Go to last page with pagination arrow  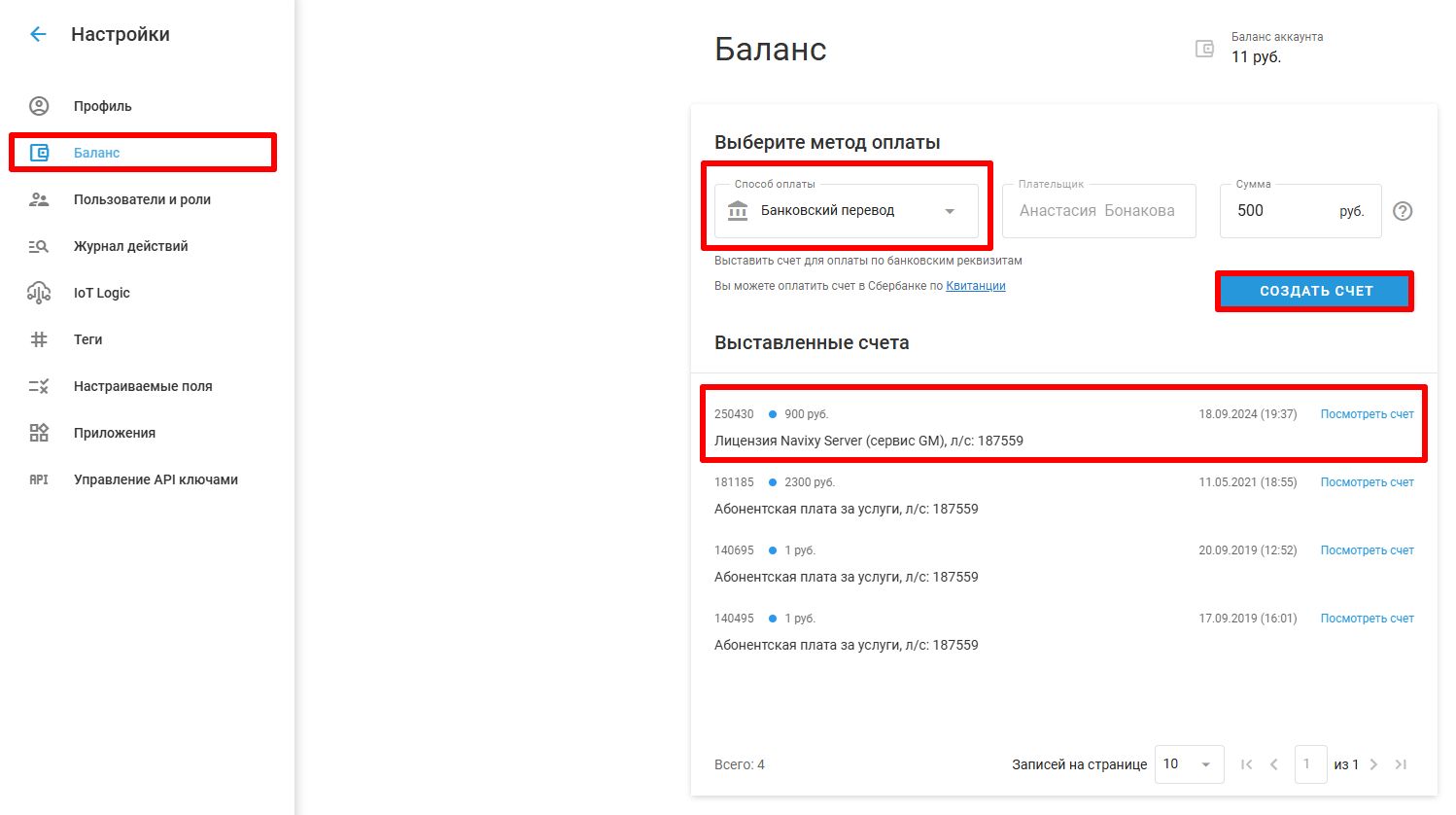pyautogui.click(x=1401, y=764)
